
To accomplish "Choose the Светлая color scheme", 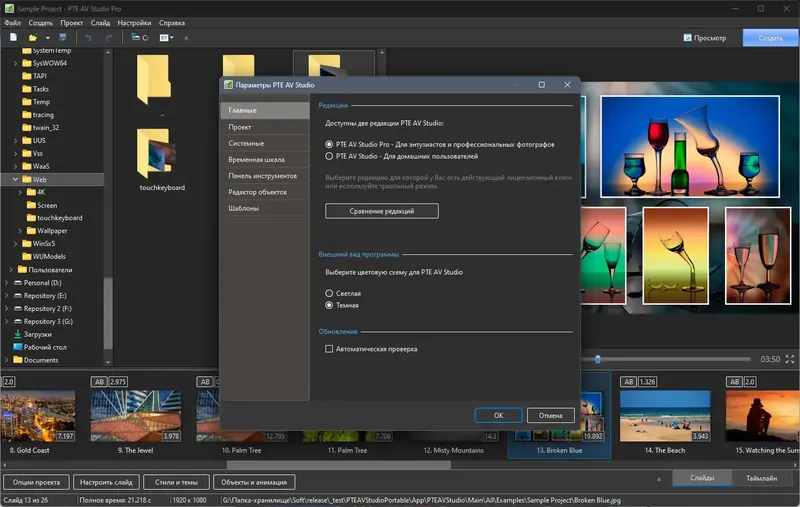I will pos(329,293).
